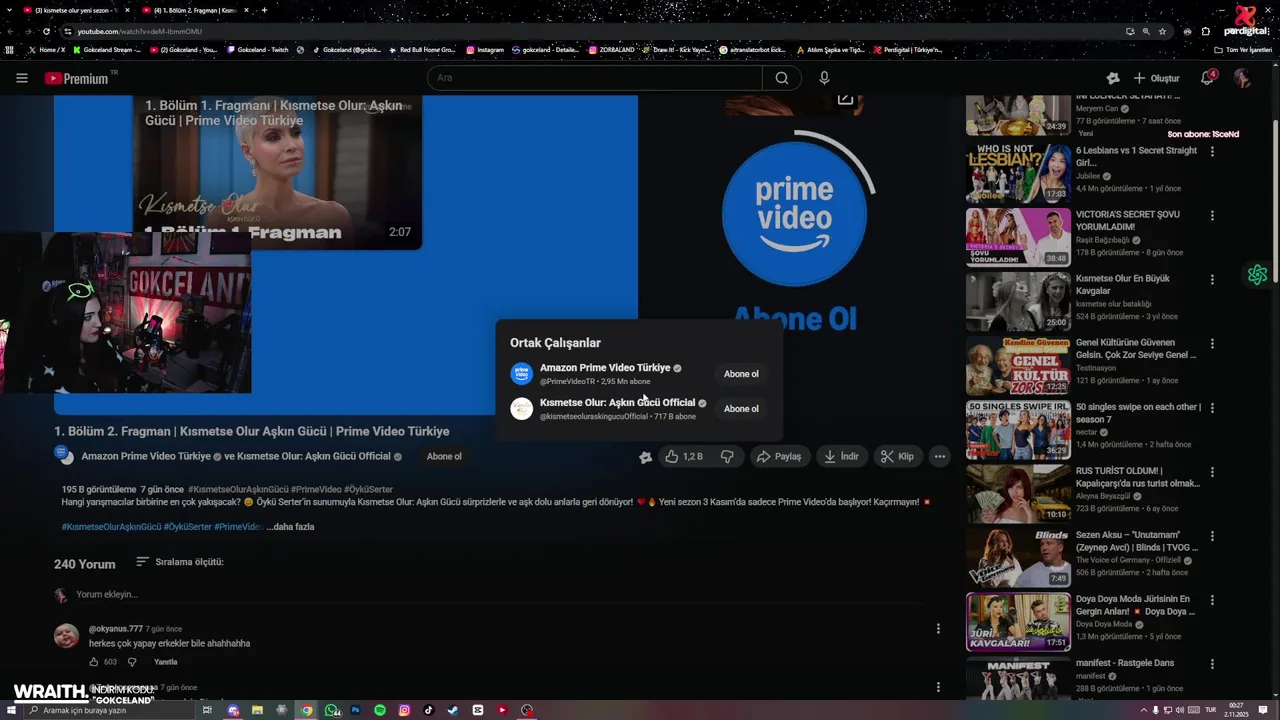Open Spotify from the taskbar

380,710
